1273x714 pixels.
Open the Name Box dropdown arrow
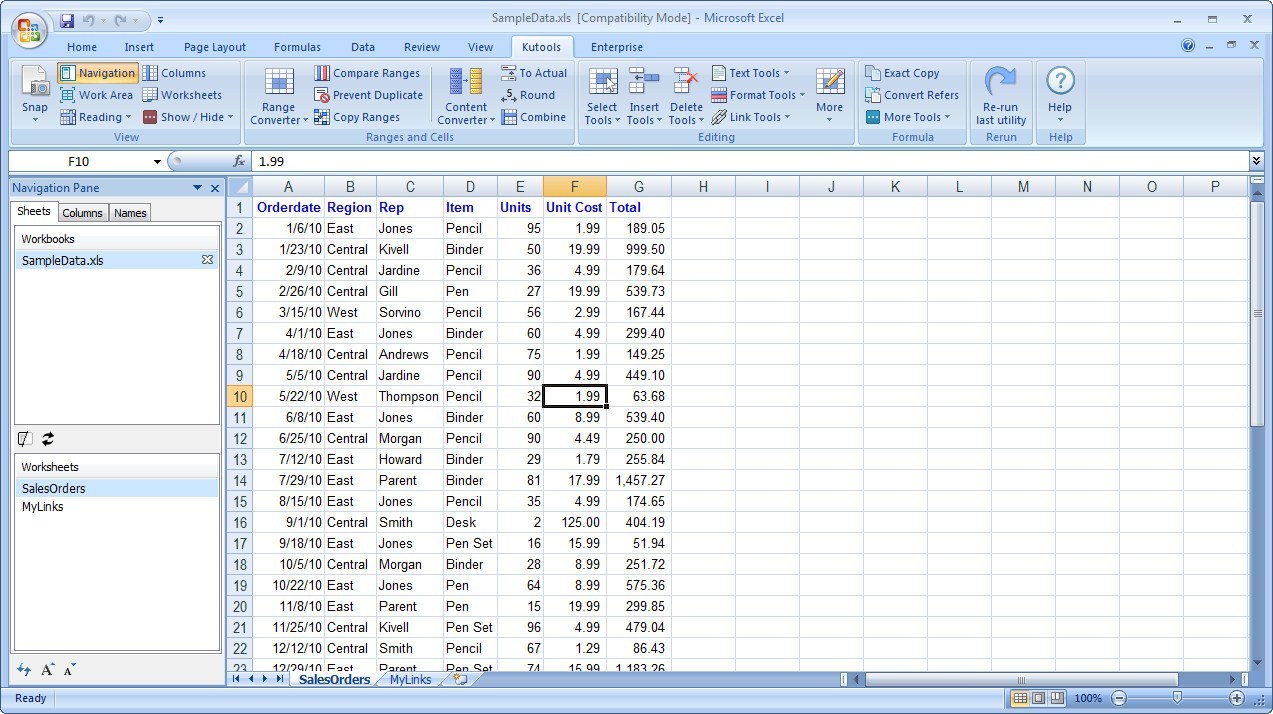coord(157,162)
